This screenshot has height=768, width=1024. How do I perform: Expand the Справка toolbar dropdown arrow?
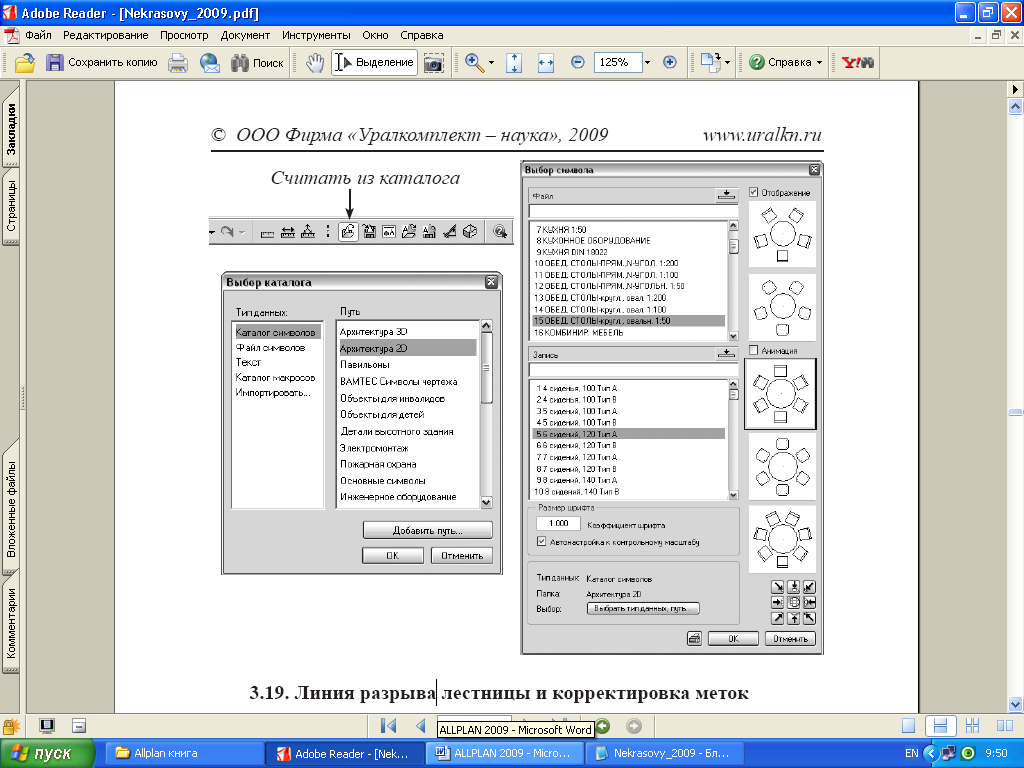pyautogui.click(x=819, y=63)
